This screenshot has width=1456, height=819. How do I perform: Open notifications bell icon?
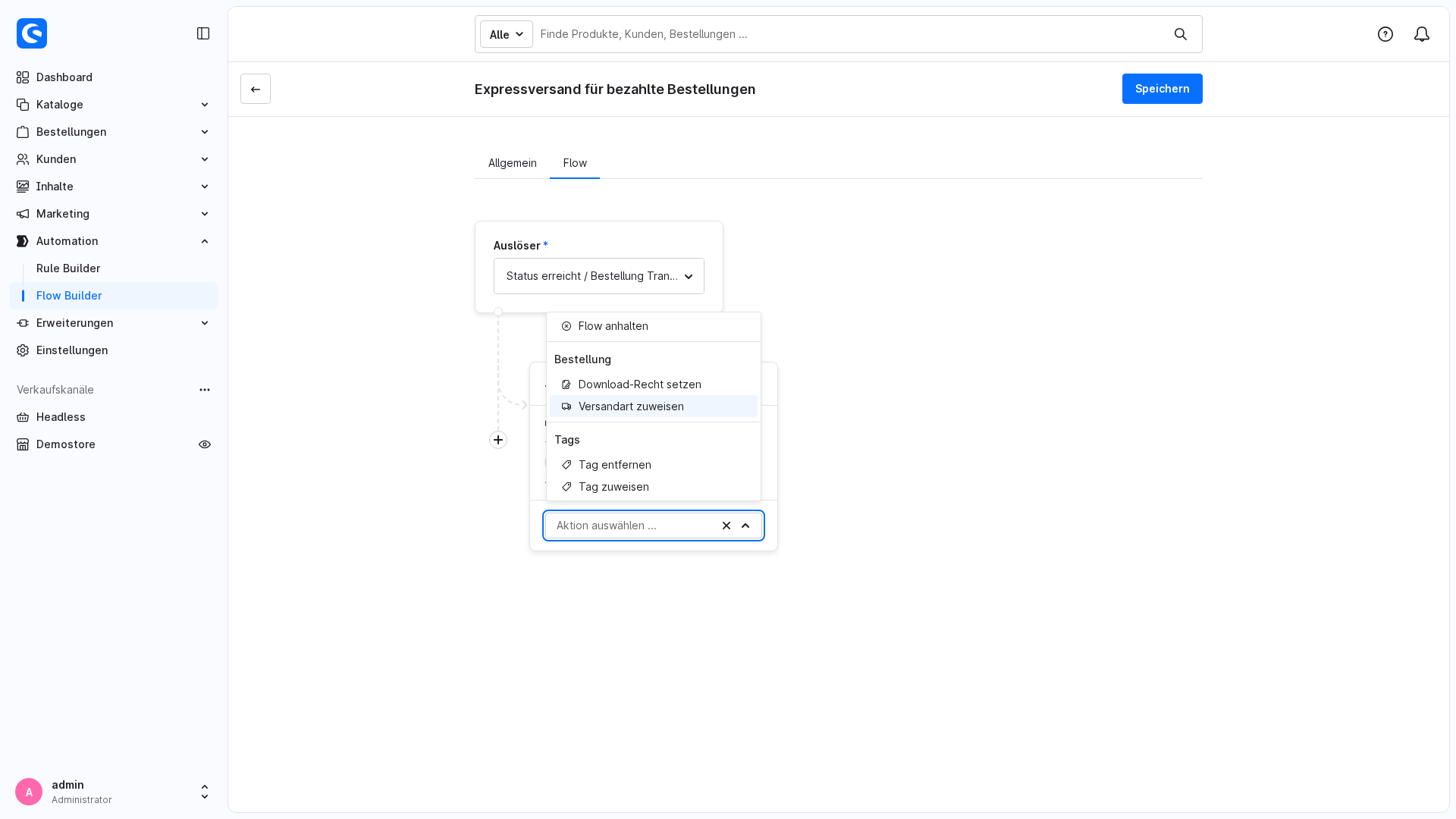[1422, 34]
